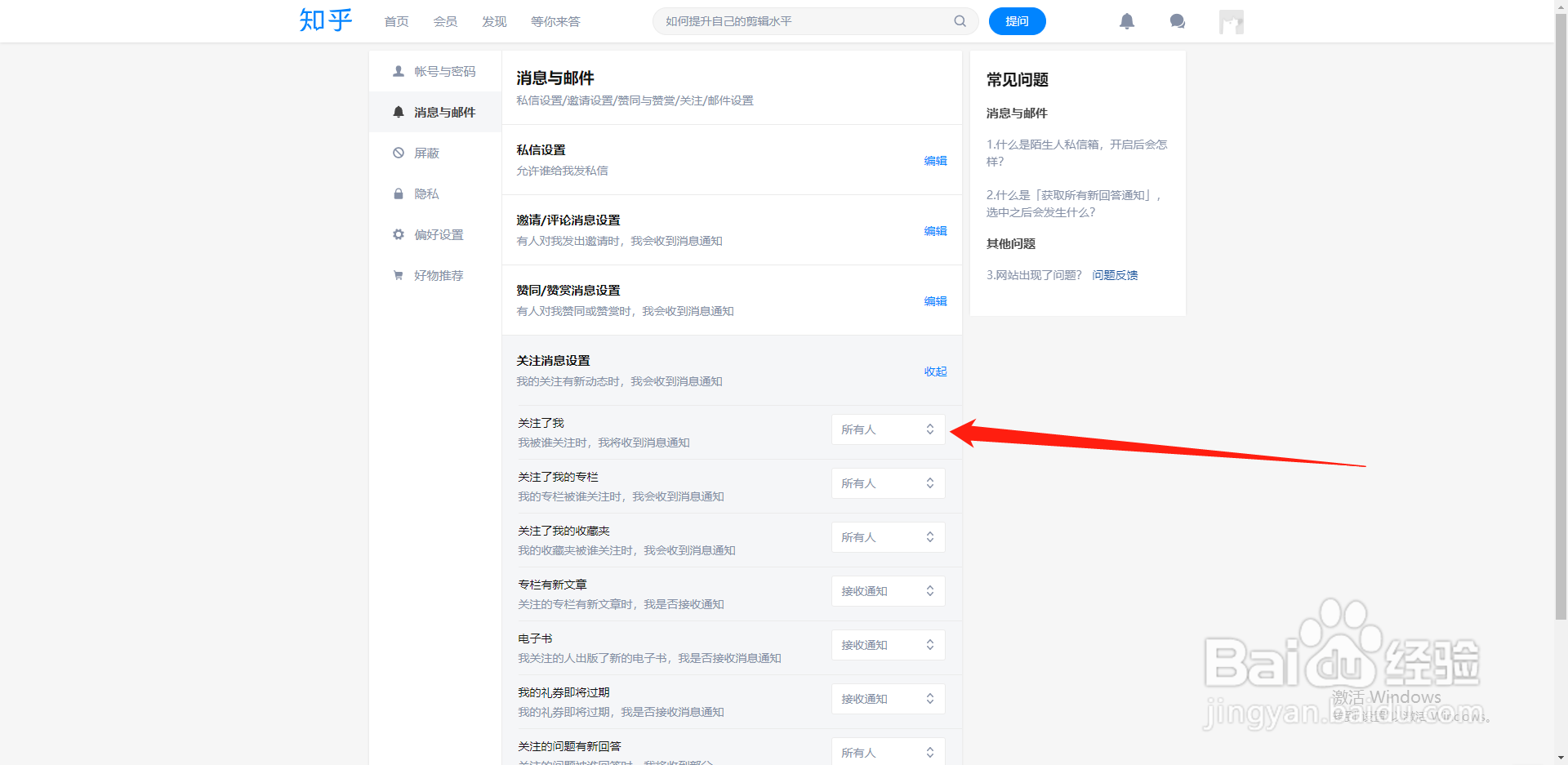
Task: Change 关注了我的收藏夹 to another option
Action: coord(888,536)
